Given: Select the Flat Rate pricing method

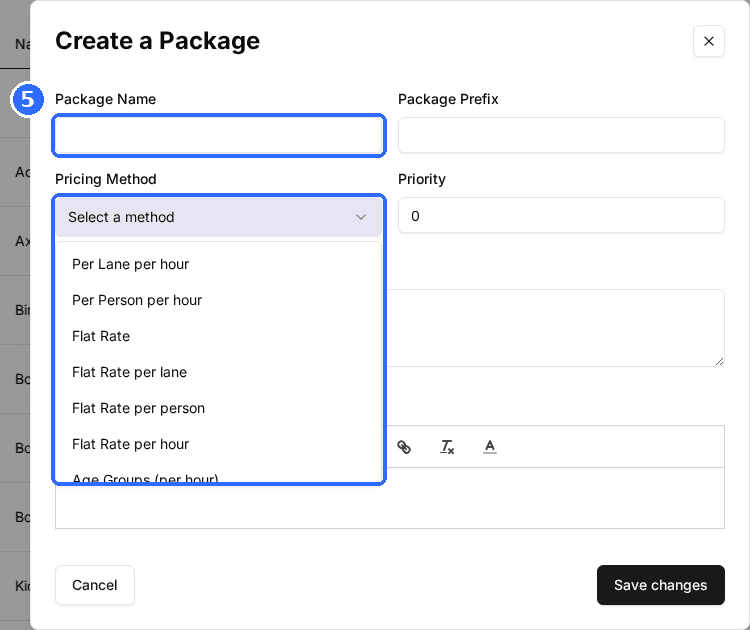Looking at the screenshot, I should [x=219, y=336].
